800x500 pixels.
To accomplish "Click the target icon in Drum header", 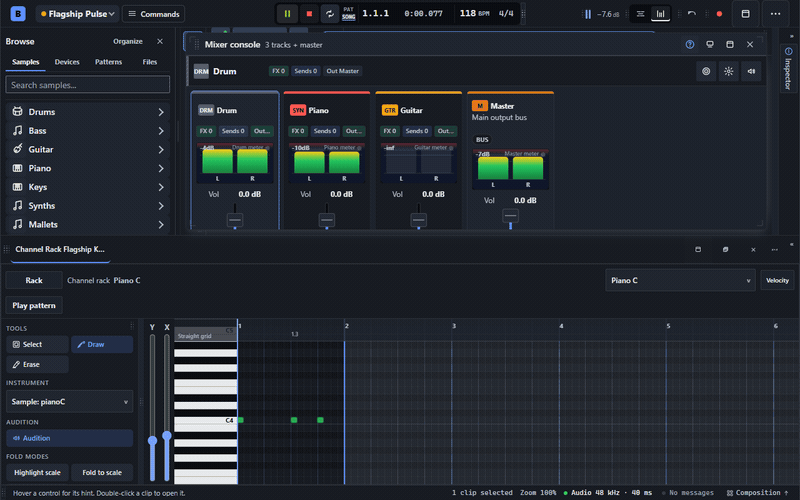I will tap(706, 71).
